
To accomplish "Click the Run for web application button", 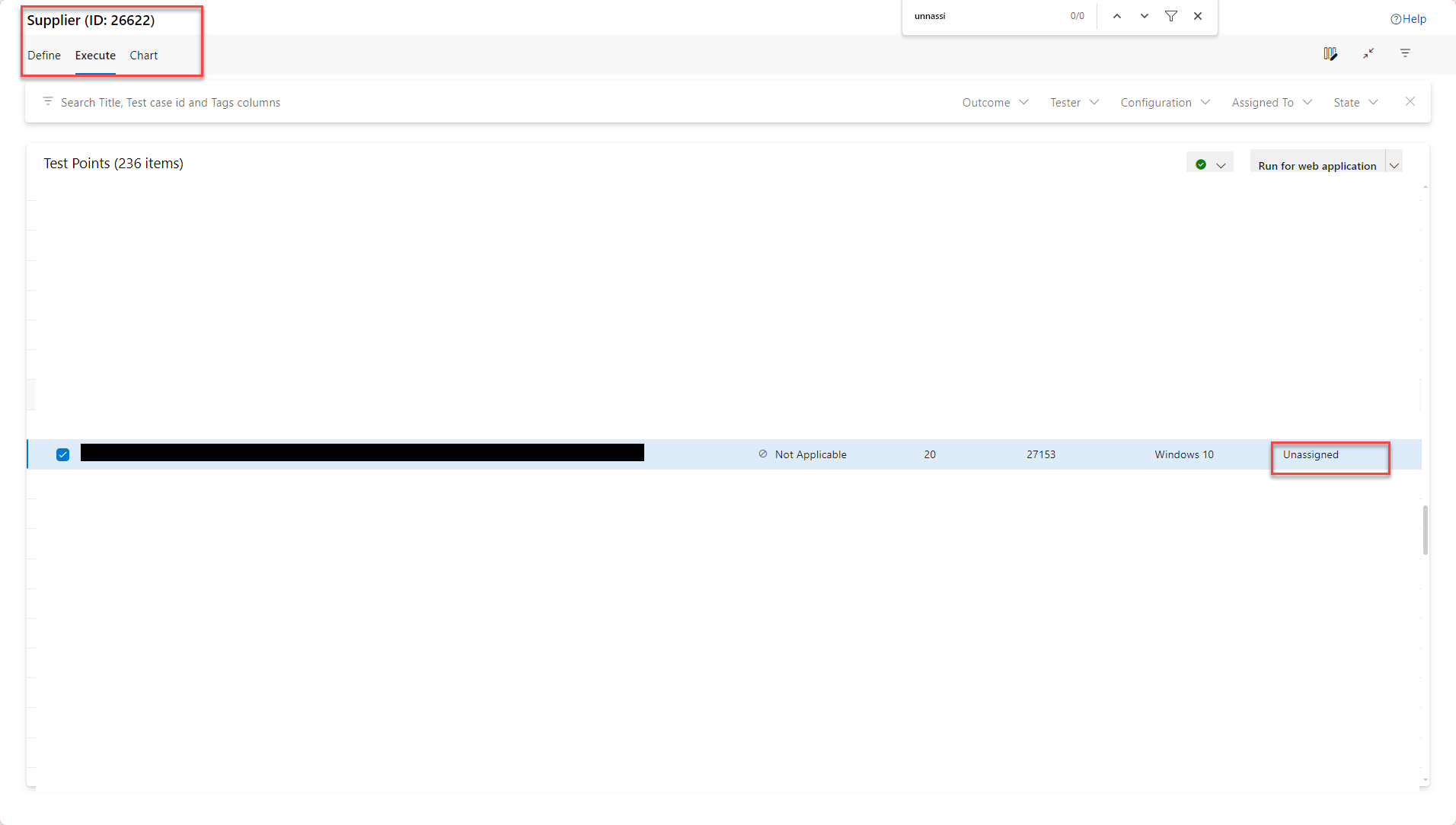I will (x=1317, y=165).
